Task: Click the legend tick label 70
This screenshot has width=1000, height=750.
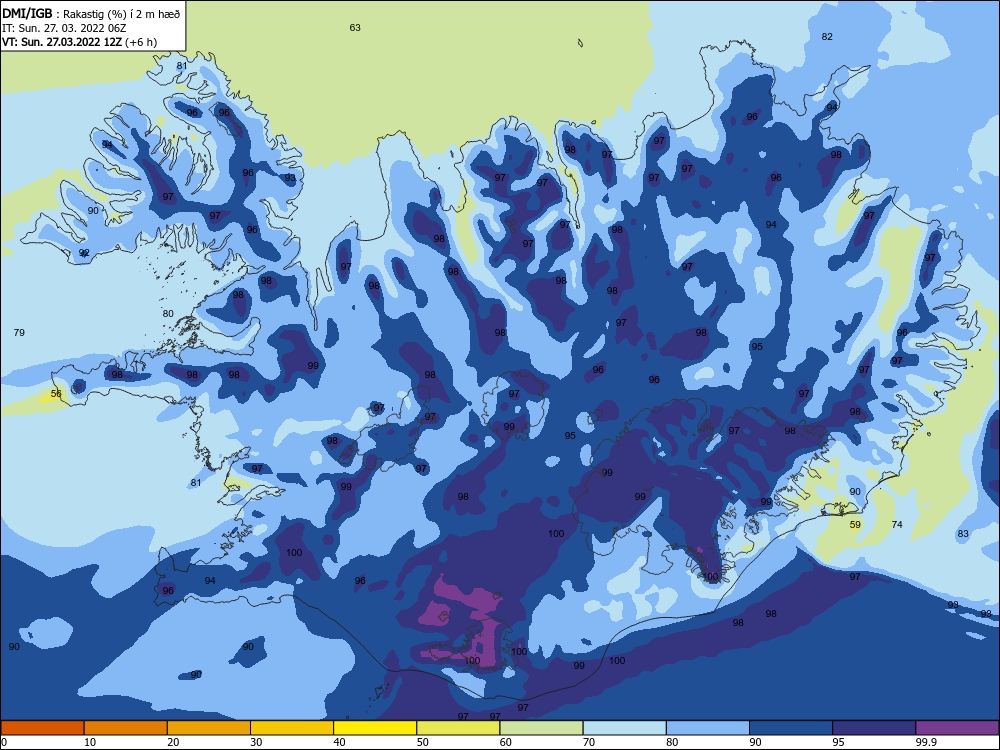Action: point(589,742)
